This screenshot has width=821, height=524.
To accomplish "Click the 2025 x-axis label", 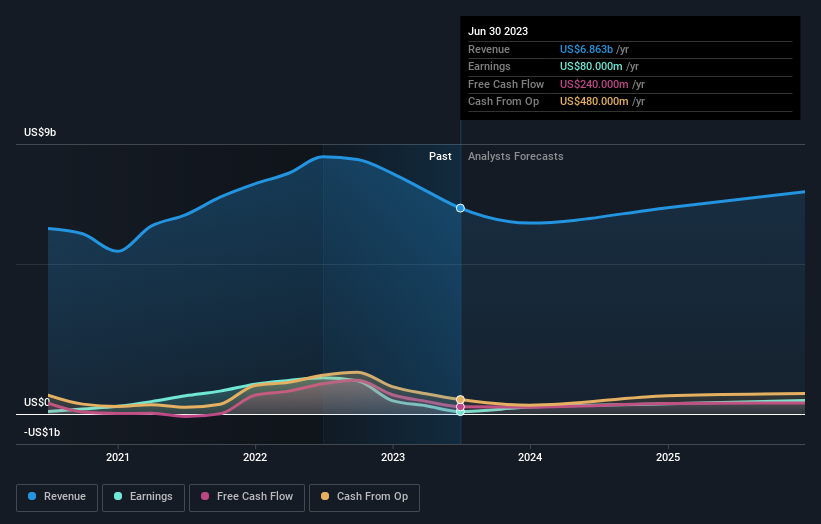I will point(668,458).
